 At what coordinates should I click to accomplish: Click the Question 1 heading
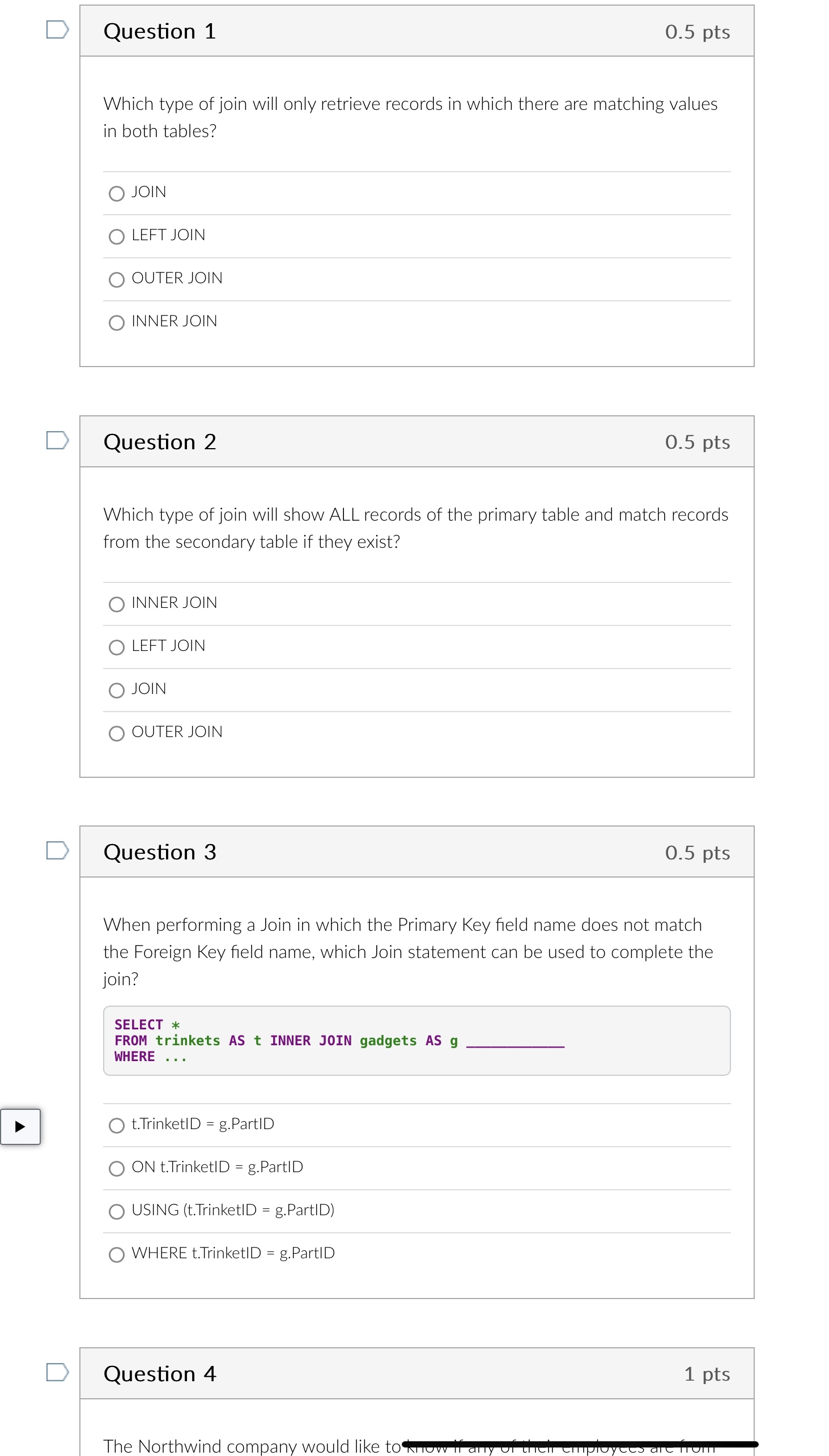coord(160,31)
